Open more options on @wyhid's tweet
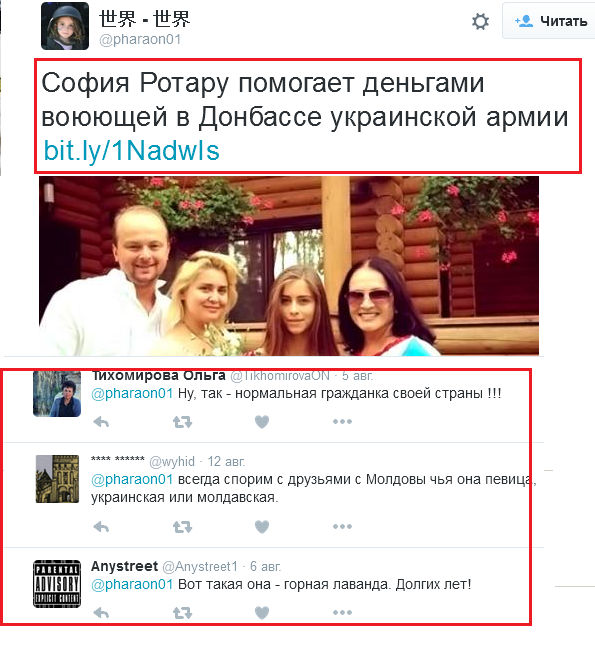The width and height of the screenshot is (595, 647). click(342, 527)
